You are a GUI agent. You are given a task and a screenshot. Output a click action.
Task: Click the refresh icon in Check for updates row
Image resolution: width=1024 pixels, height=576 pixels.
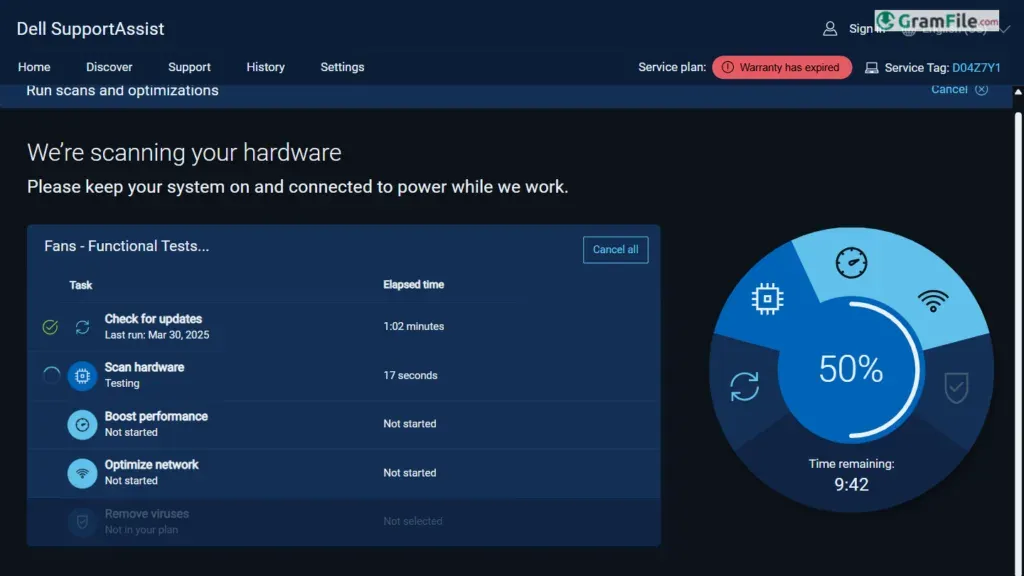point(82,327)
